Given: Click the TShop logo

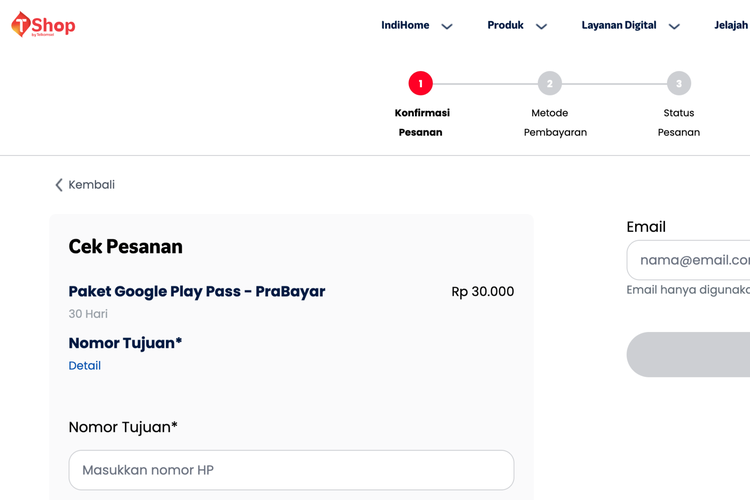Looking at the screenshot, I should (x=43, y=24).
